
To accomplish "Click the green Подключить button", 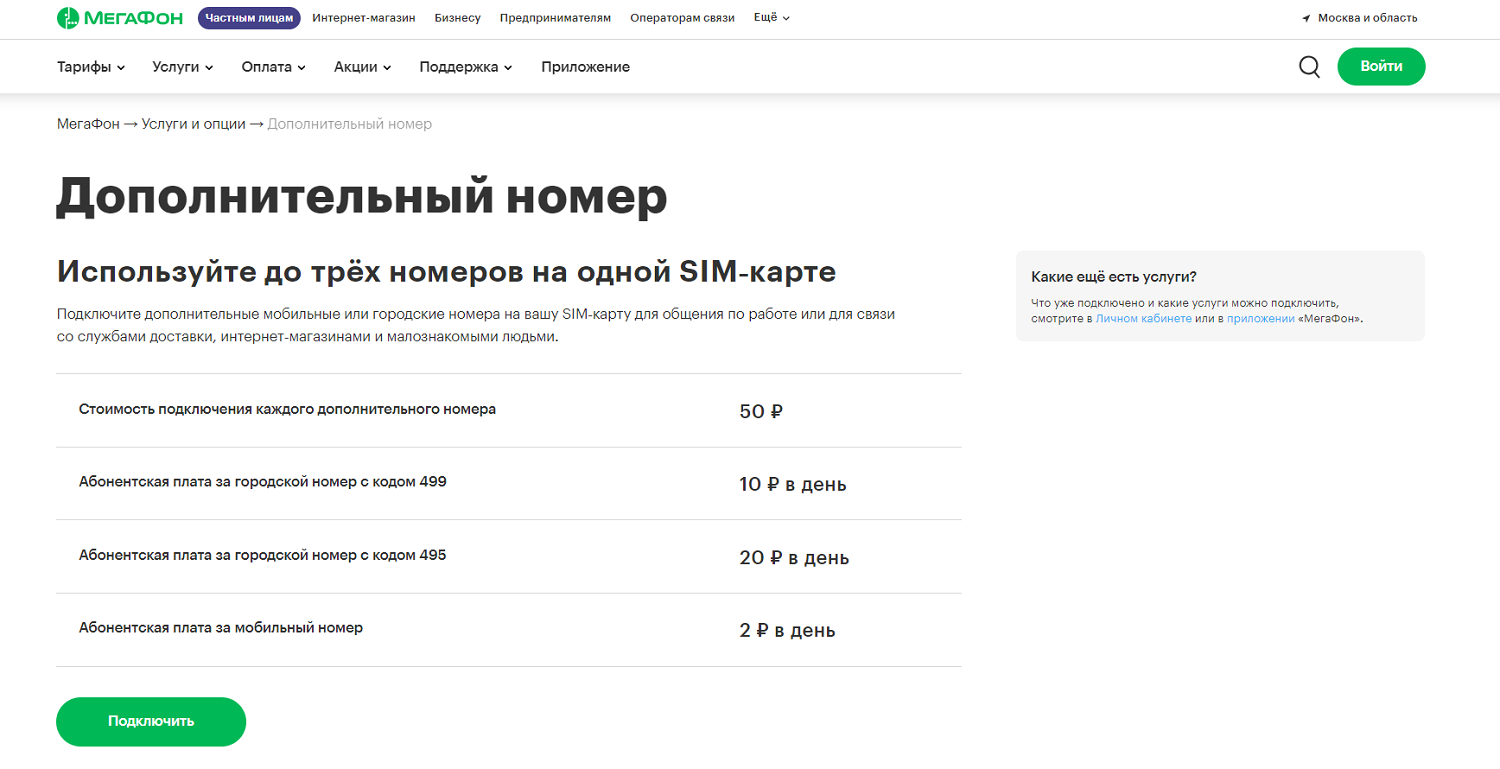I will (x=151, y=721).
